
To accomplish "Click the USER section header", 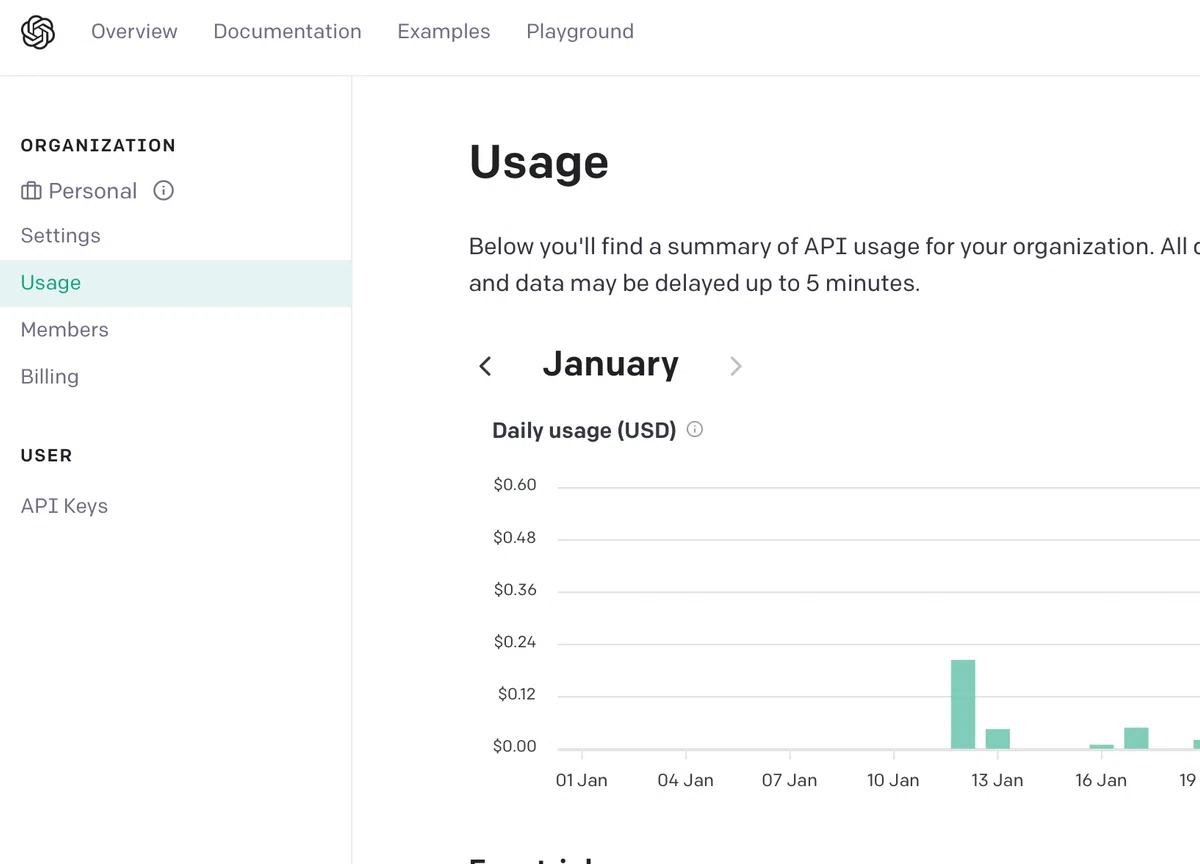I will click(46, 456).
